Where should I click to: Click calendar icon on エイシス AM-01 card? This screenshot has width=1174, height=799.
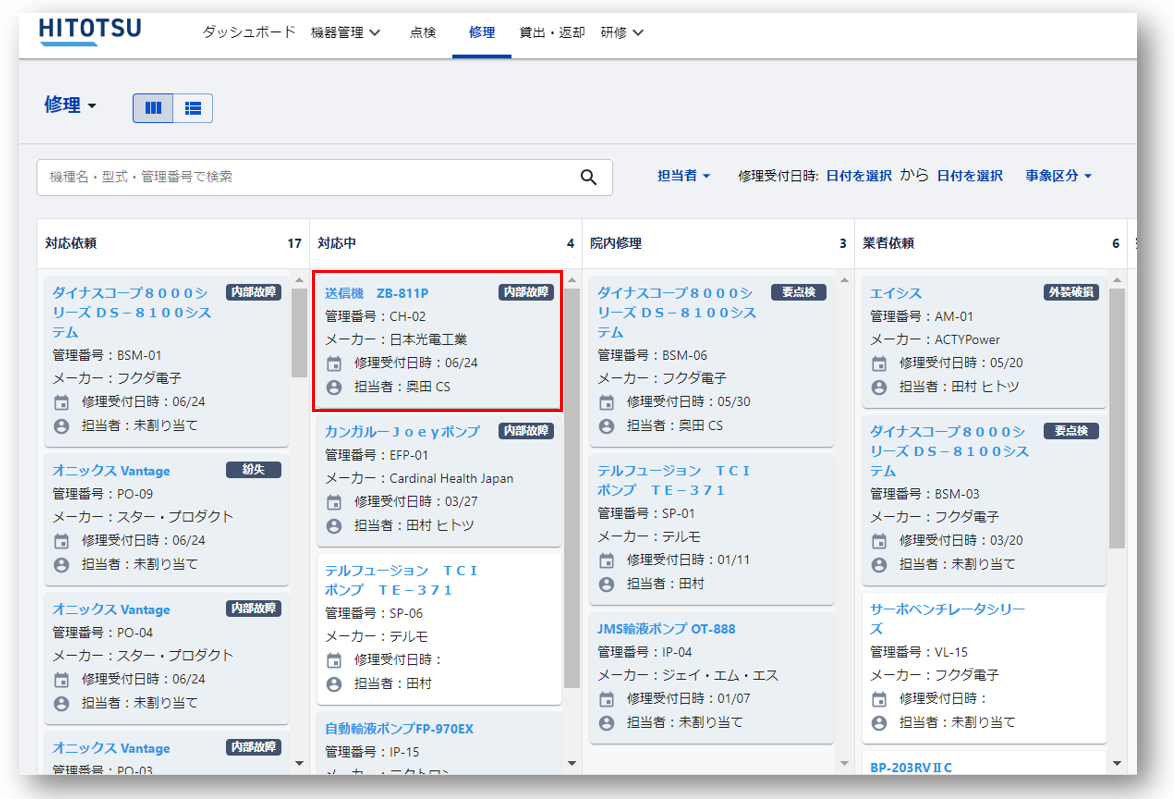point(879,364)
